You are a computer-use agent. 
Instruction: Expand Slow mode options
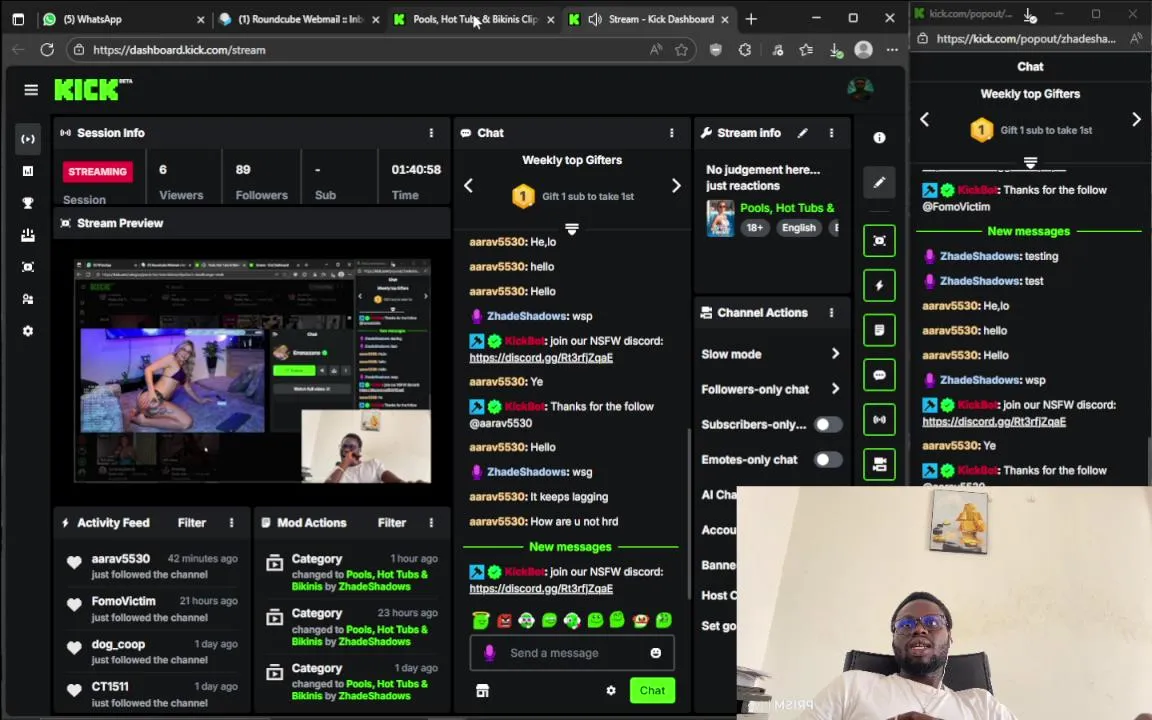coord(835,354)
